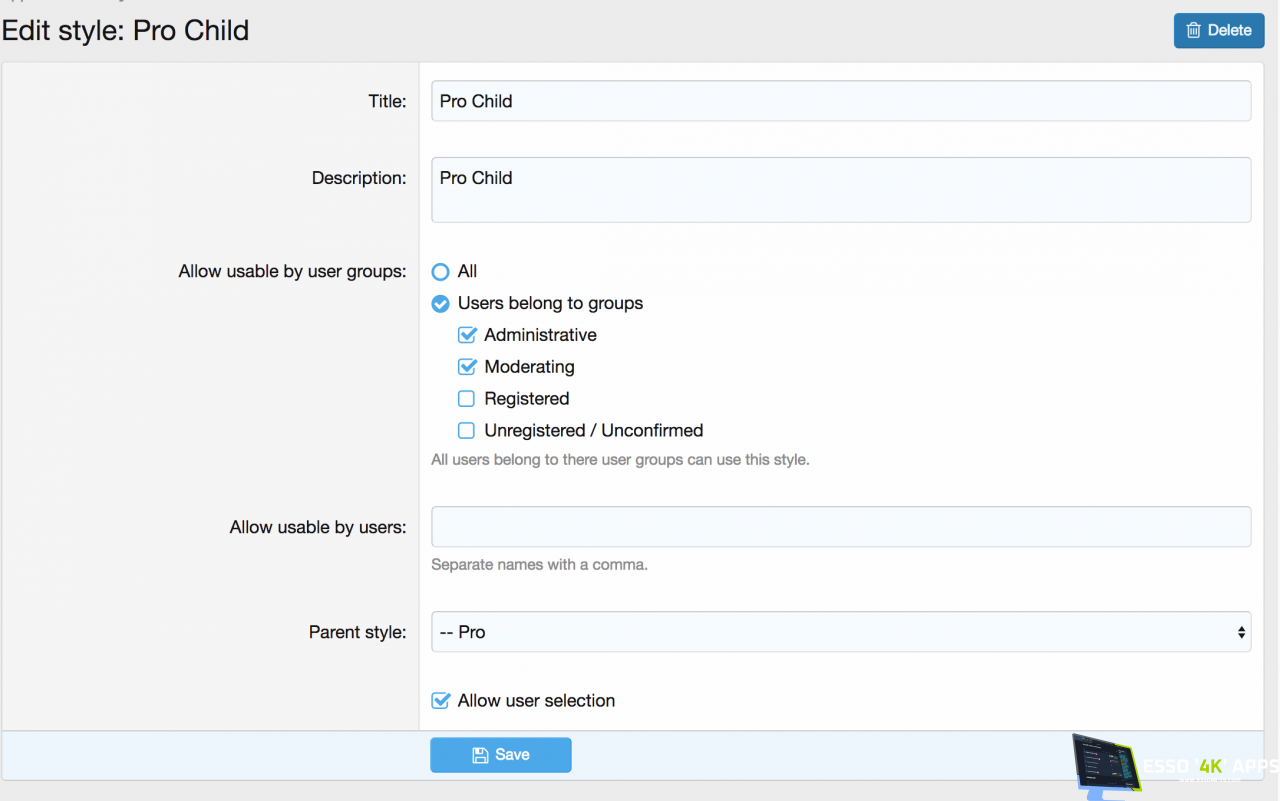Enable the Unregistered / Unconfirmed checkbox
Screen dimensions: 1280x801
coord(466,431)
